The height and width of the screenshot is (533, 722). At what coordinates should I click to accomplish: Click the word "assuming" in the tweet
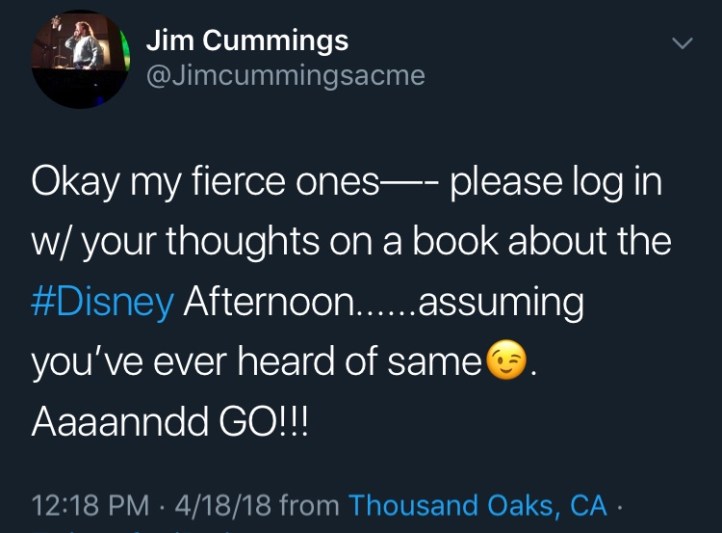pos(500,302)
